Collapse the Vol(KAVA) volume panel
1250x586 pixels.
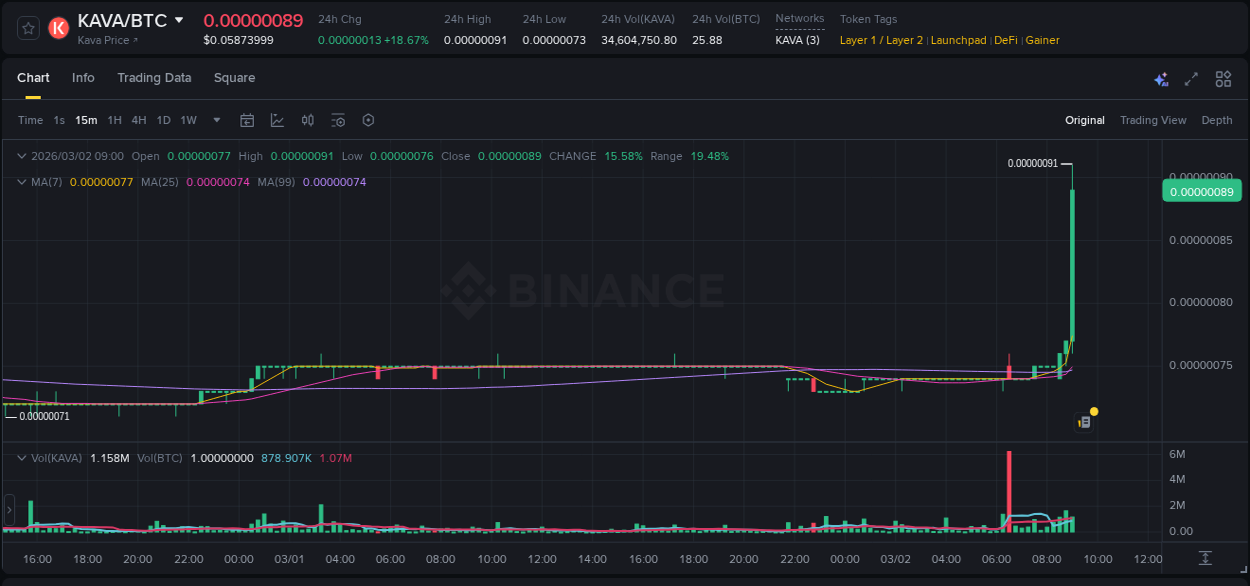pyautogui.click(x=21, y=458)
